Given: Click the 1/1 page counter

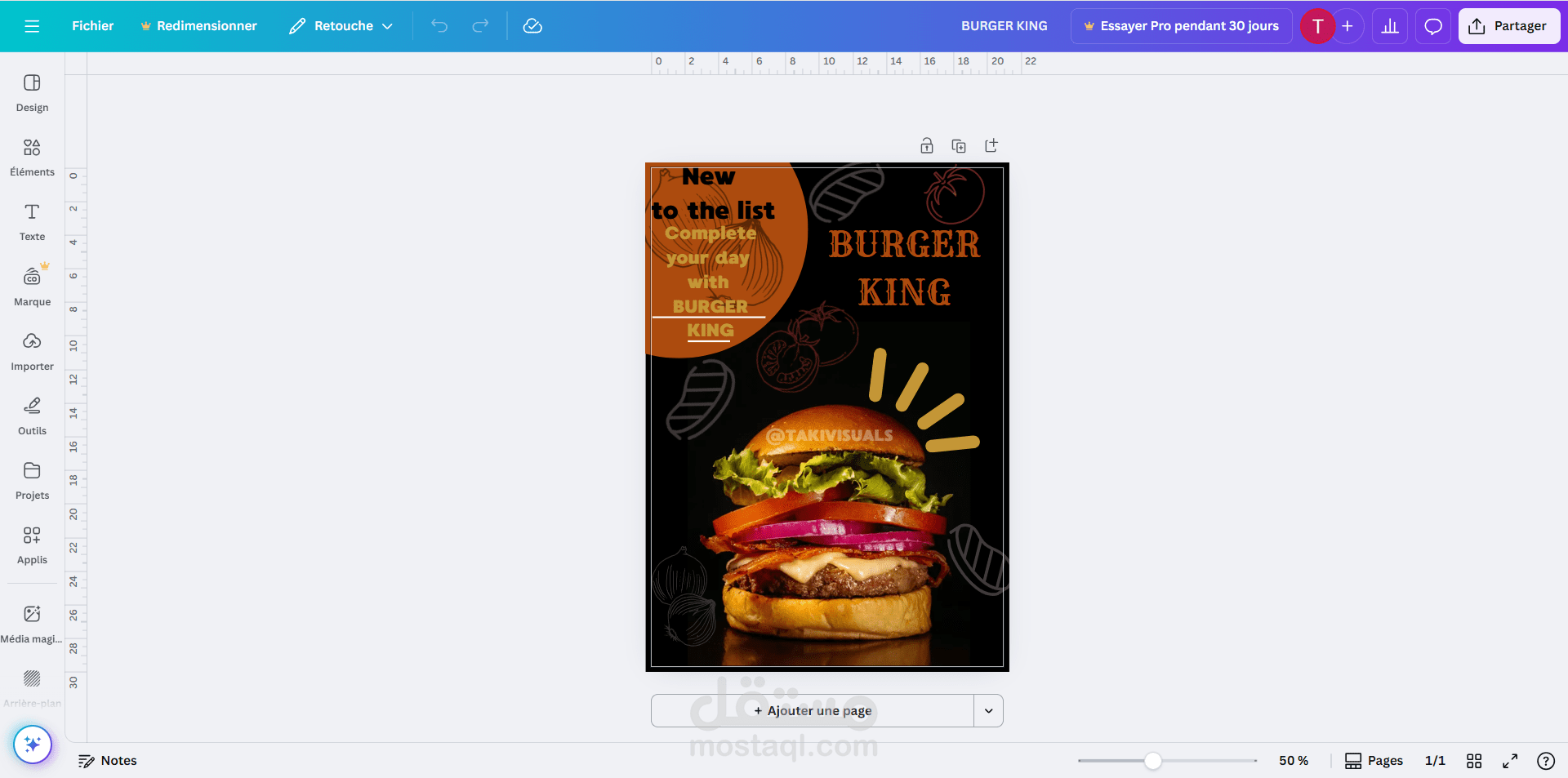Looking at the screenshot, I should tap(1435, 761).
